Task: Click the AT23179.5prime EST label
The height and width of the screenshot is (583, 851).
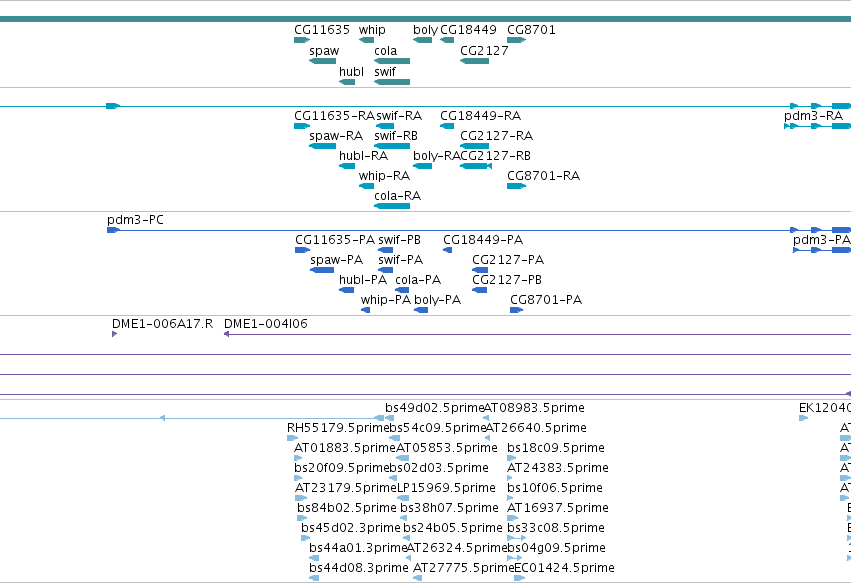Action: pyautogui.click(x=346, y=489)
